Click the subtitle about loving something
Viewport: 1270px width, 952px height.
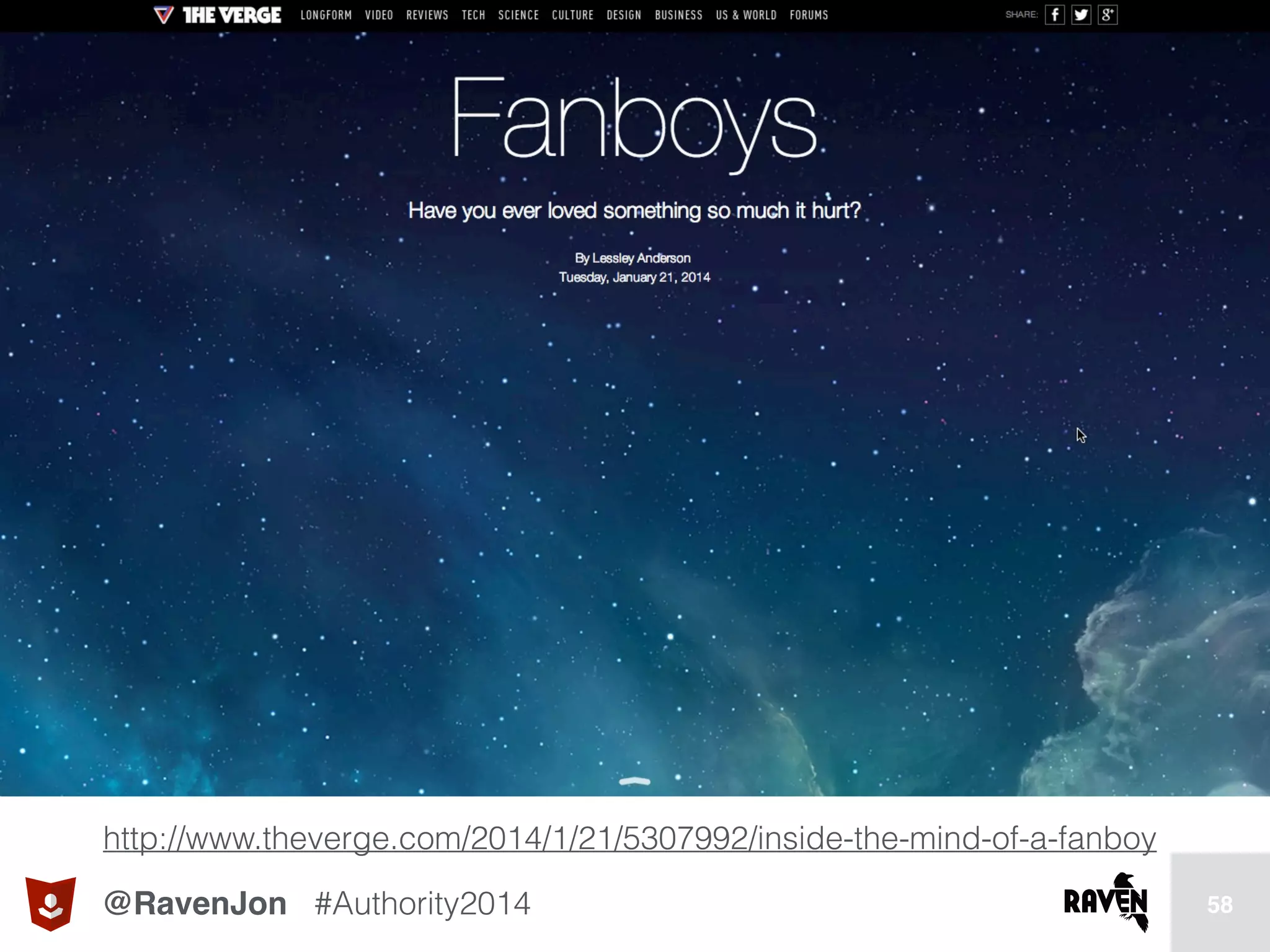click(x=634, y=211)
